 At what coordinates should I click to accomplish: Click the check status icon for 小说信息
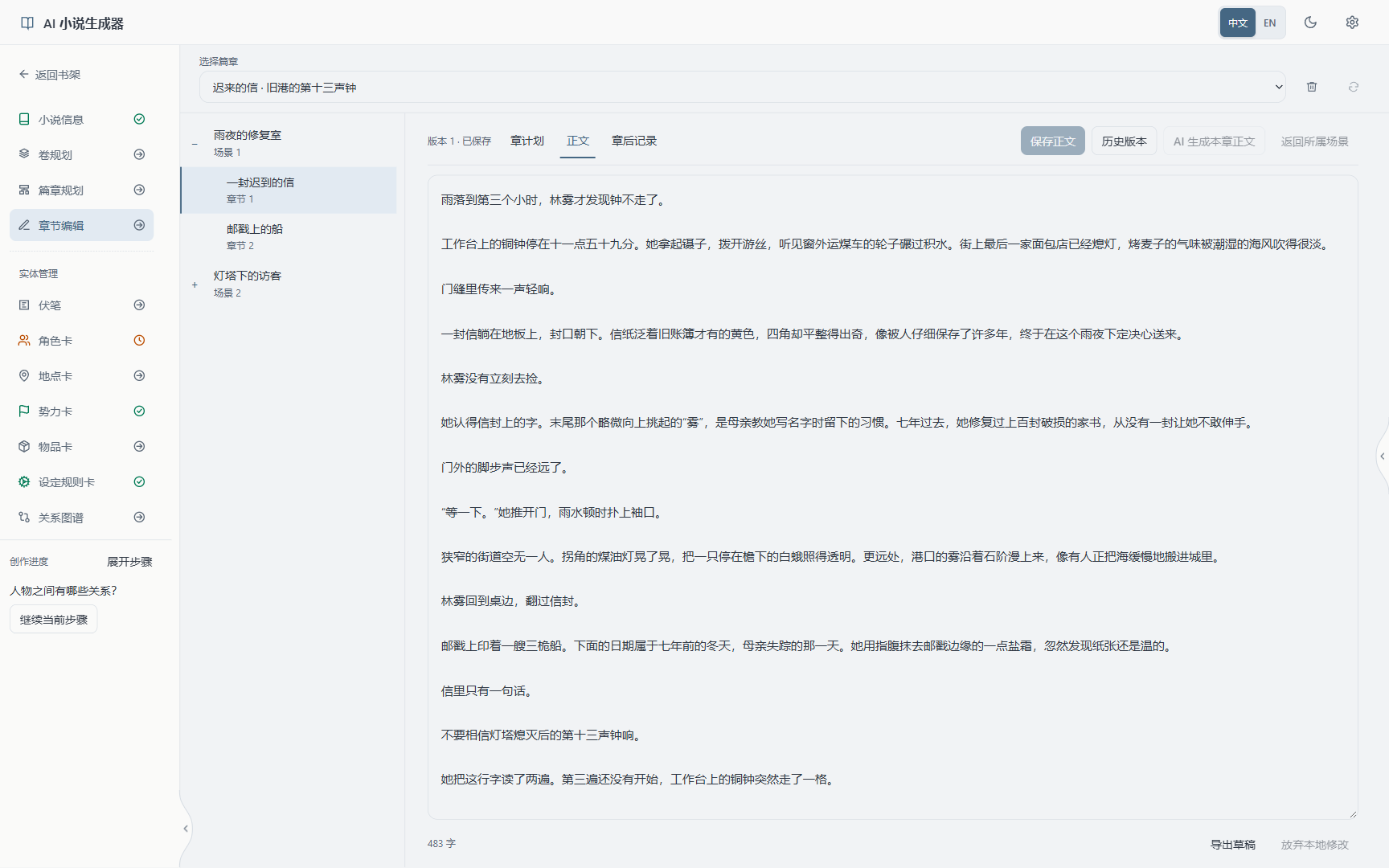point(139,119)
